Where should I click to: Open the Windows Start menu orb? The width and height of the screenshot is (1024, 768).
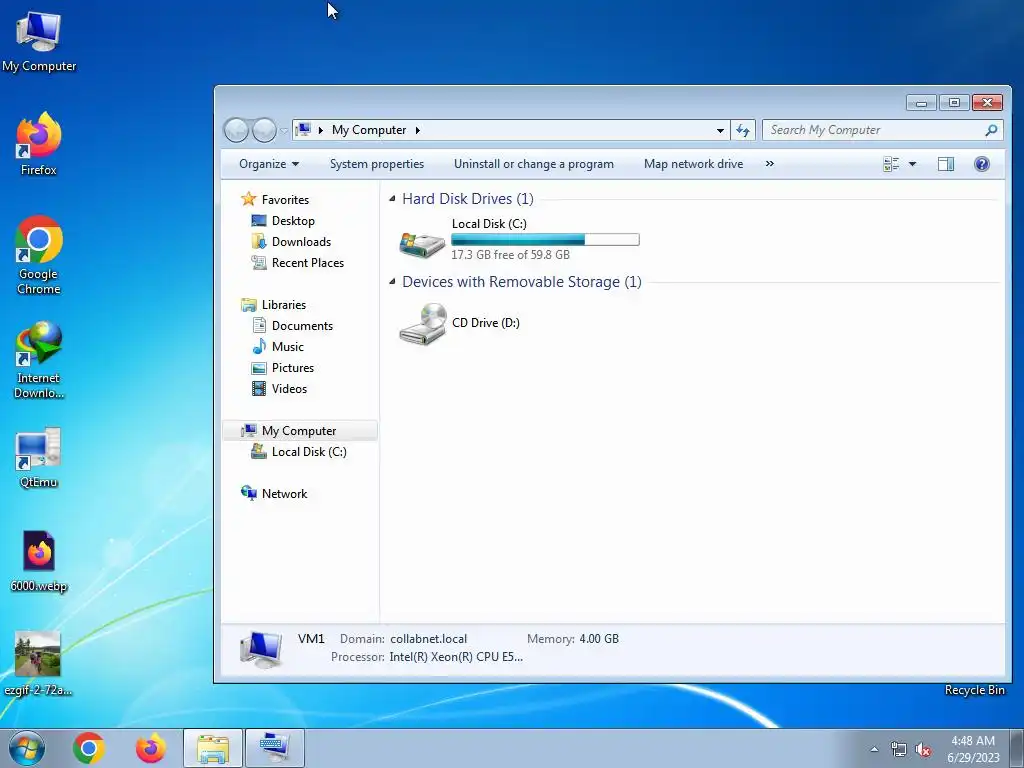tap(27, 748)
